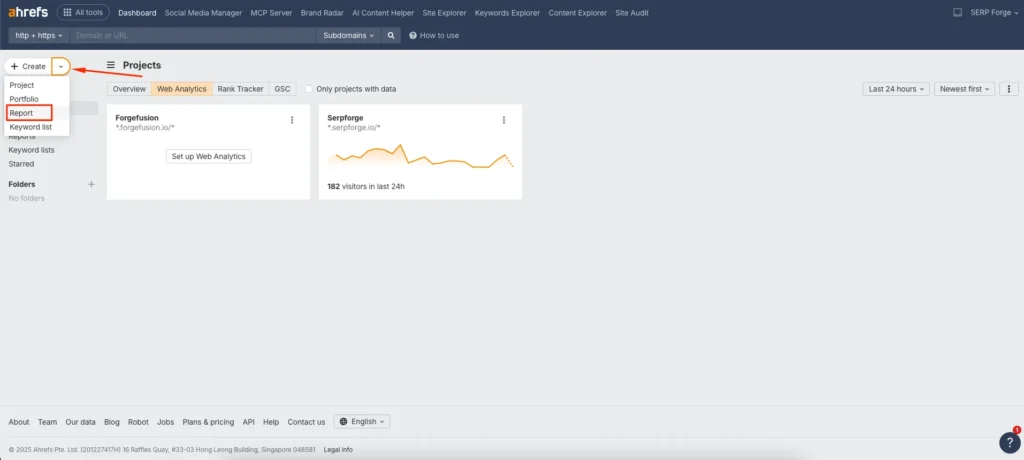Expand the Create dropdown arrow

tap(61, 66)
